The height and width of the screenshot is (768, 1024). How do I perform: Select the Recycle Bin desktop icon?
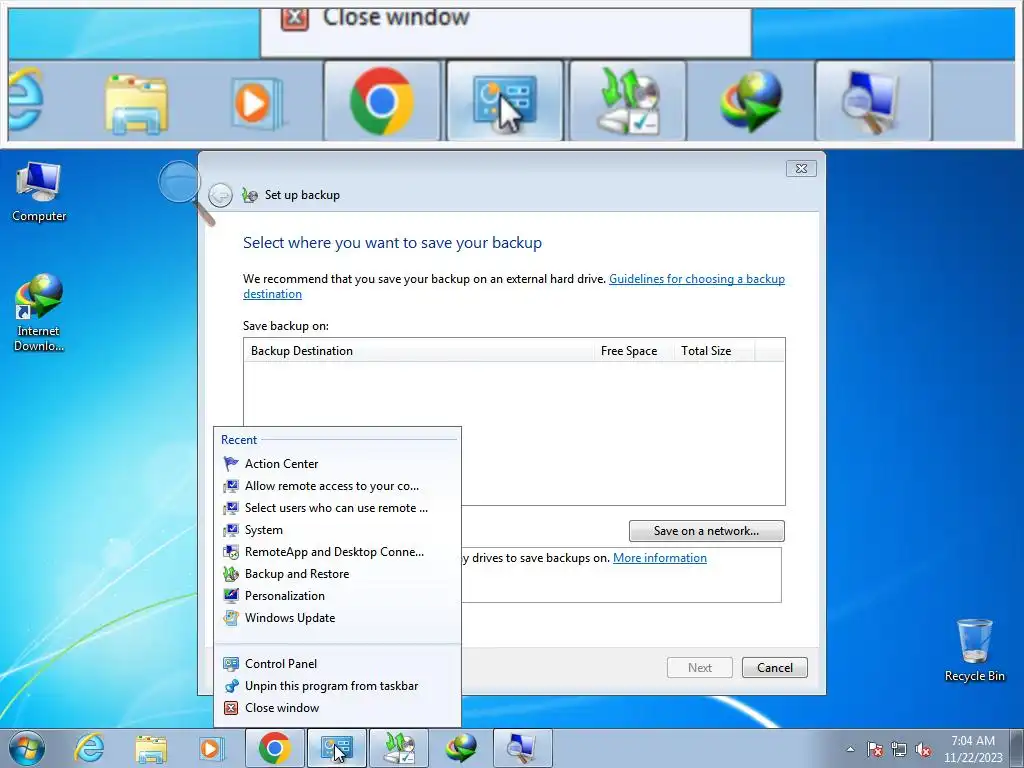coord(974,650)
